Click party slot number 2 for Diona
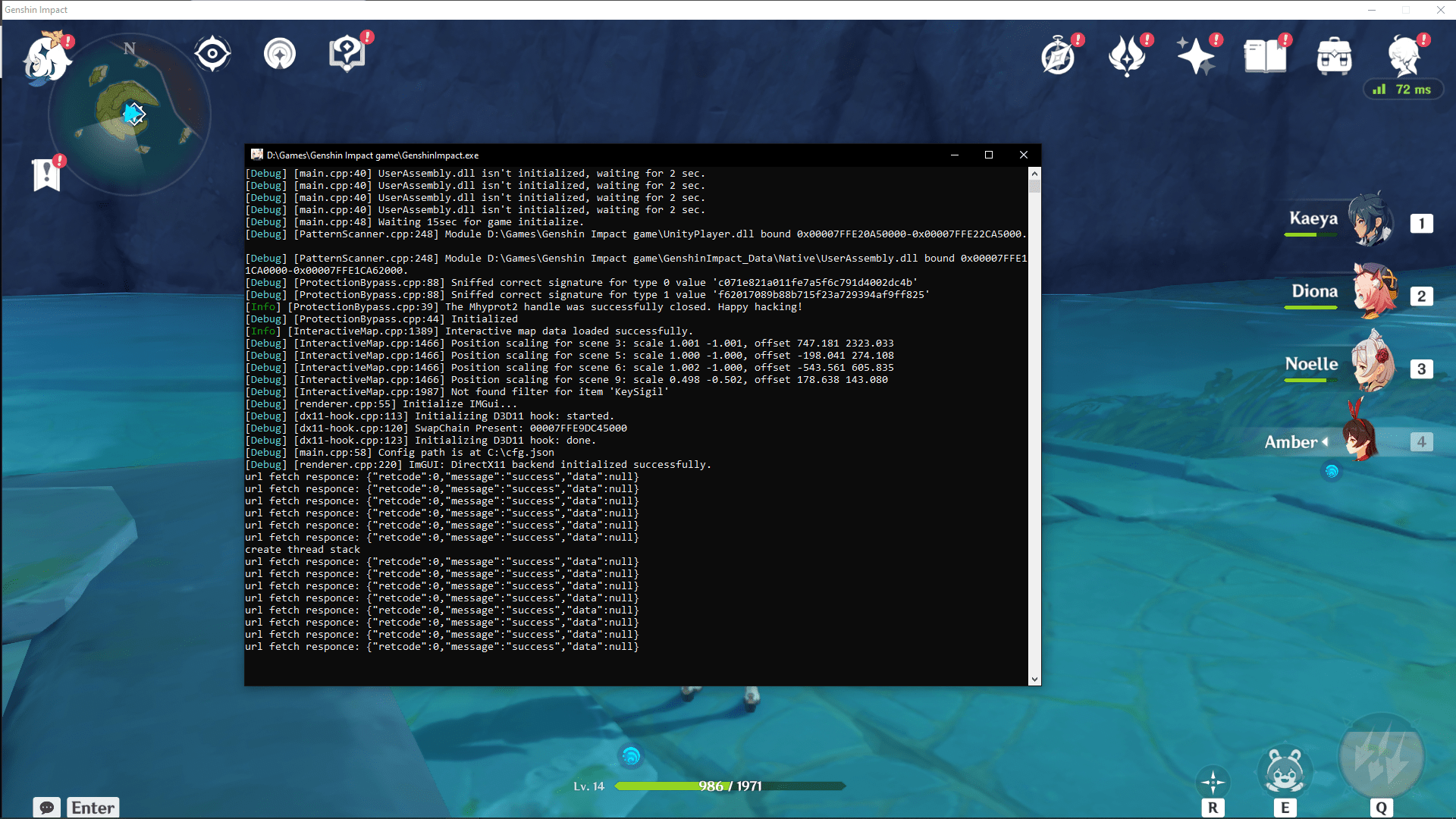The width and height of the screenshot is (1456, 819). click(x=1422, y=297)
